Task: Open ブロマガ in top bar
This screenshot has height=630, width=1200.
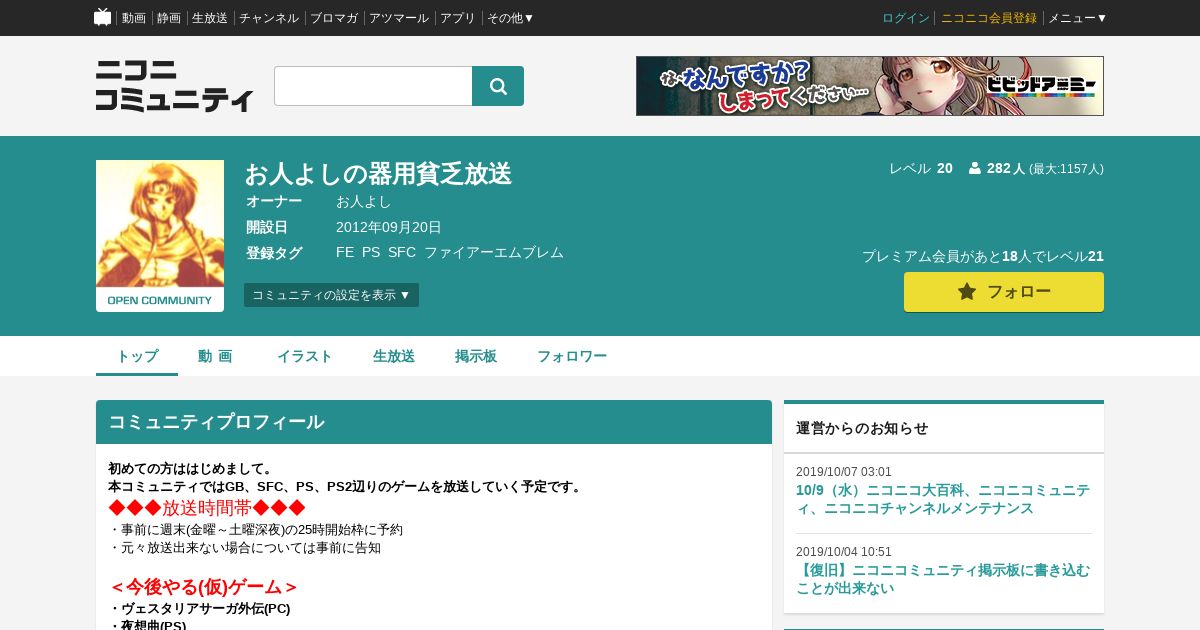Action: coord(334,18)
